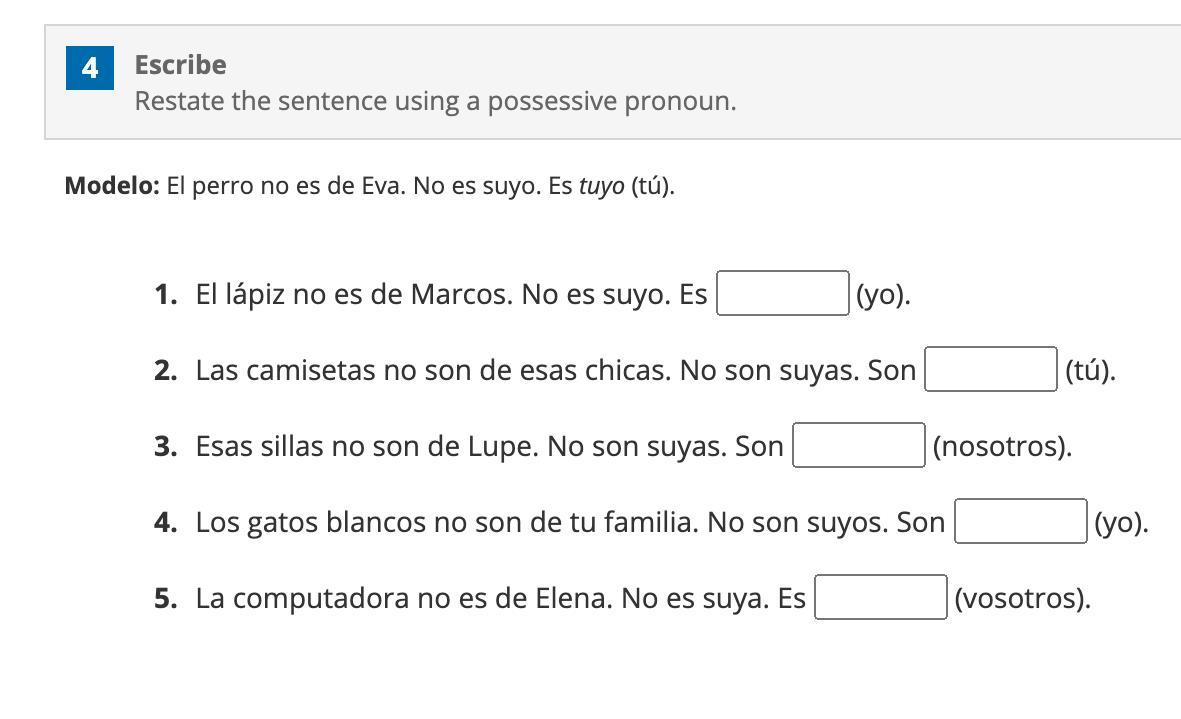This screenshot has width=1181, height=719.
Task: Click the '(nosotros)' hint after the third blank
Action: pyautogui.click(x=1002, y=446)
